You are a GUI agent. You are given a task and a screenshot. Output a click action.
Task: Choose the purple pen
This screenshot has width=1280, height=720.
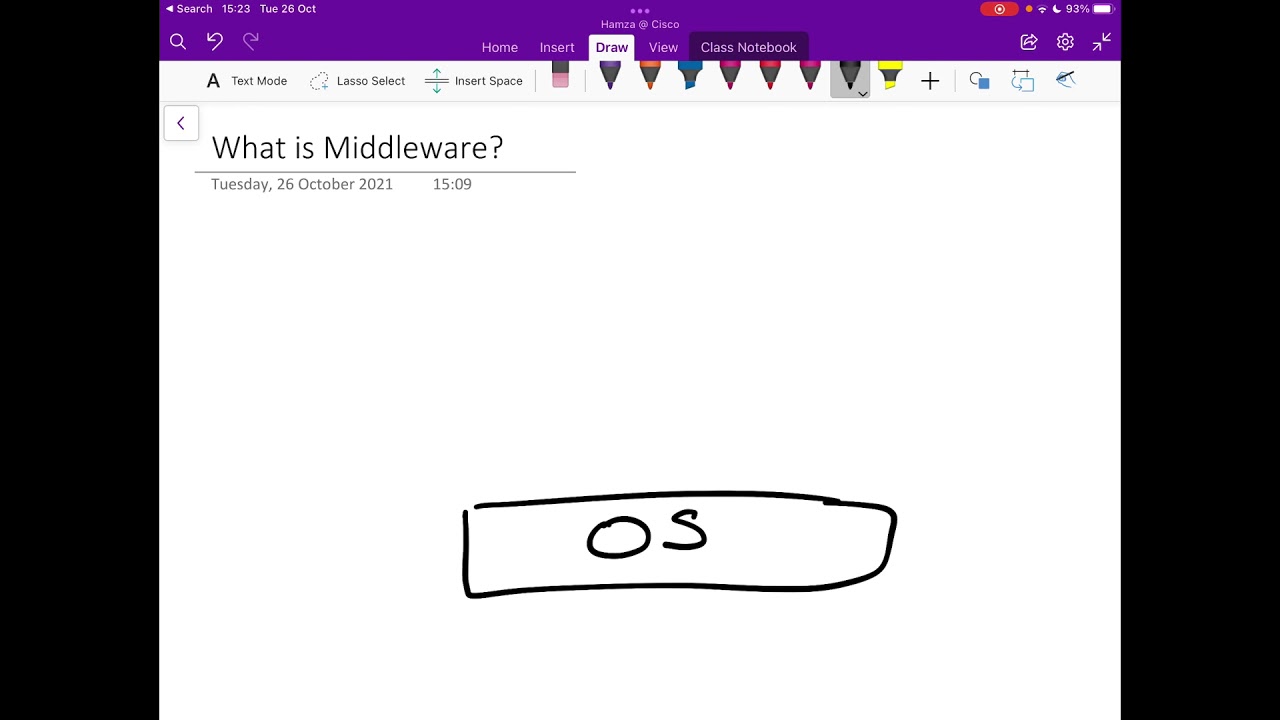point(610,77)
